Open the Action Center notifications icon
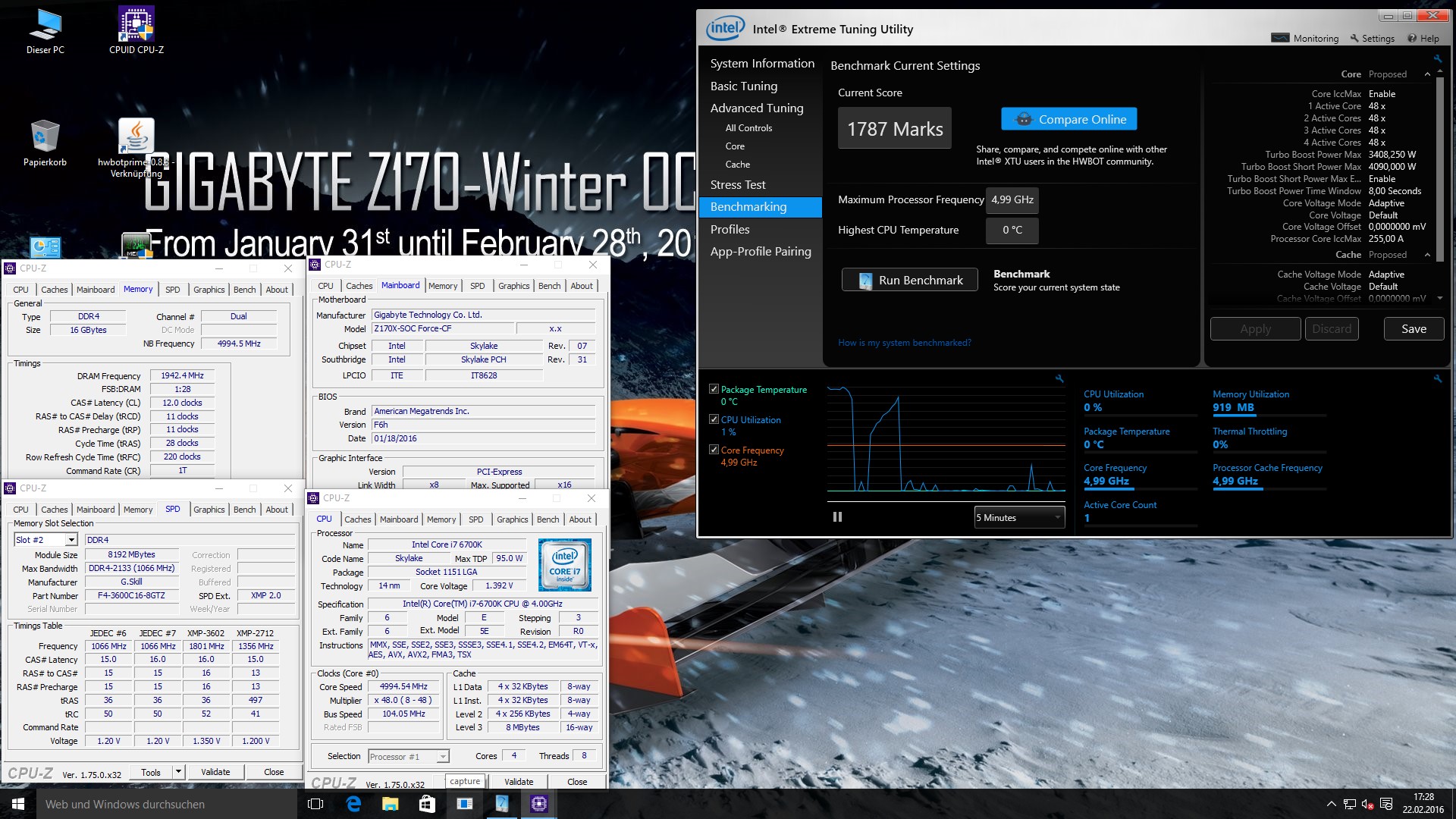 point(1386,804)
